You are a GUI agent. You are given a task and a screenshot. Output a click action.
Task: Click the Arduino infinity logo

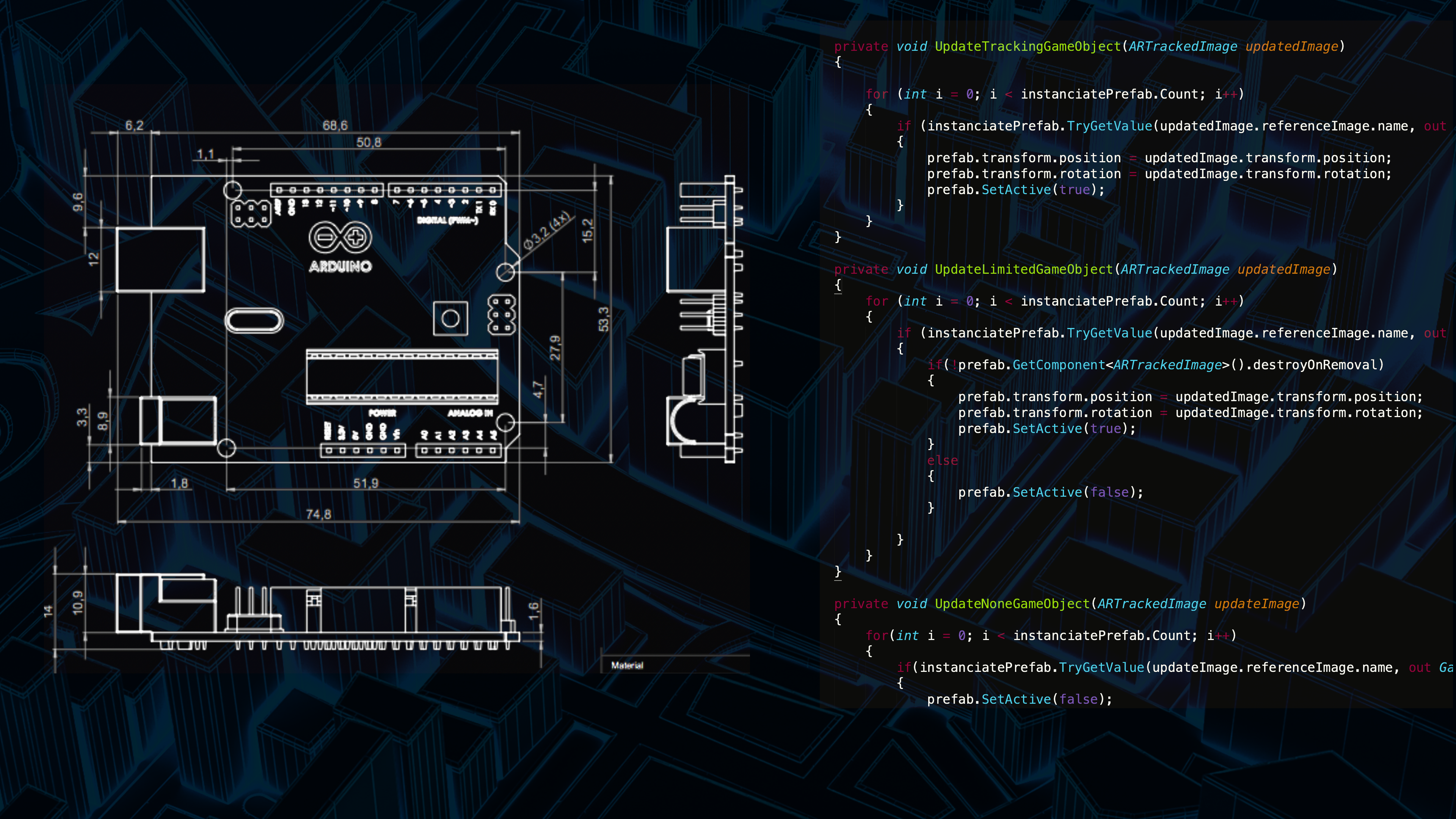(340, 237)
